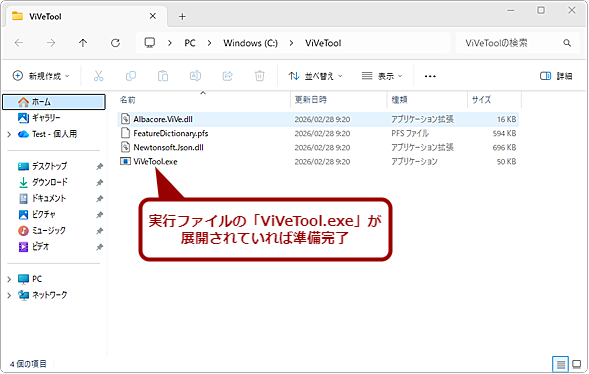Click the FeatureDictionary.pfs file icon

[125, 133]
